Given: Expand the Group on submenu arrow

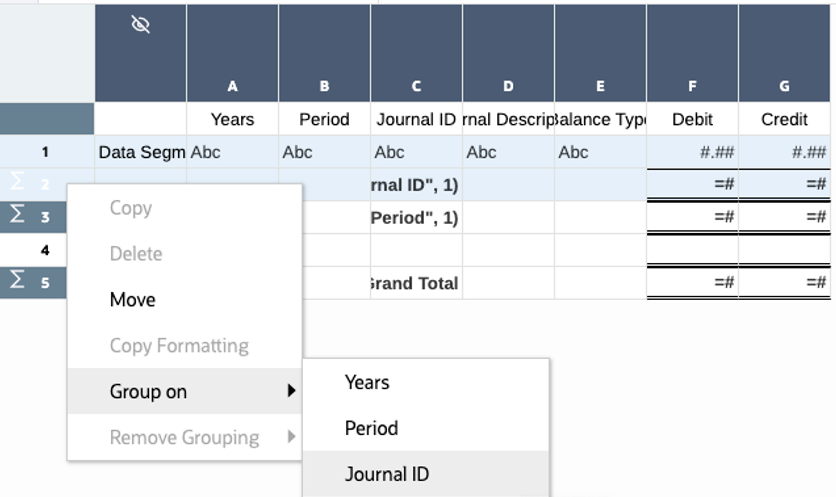Looking at the screenshot, I should pyautogui.click(x=291, y=391).
